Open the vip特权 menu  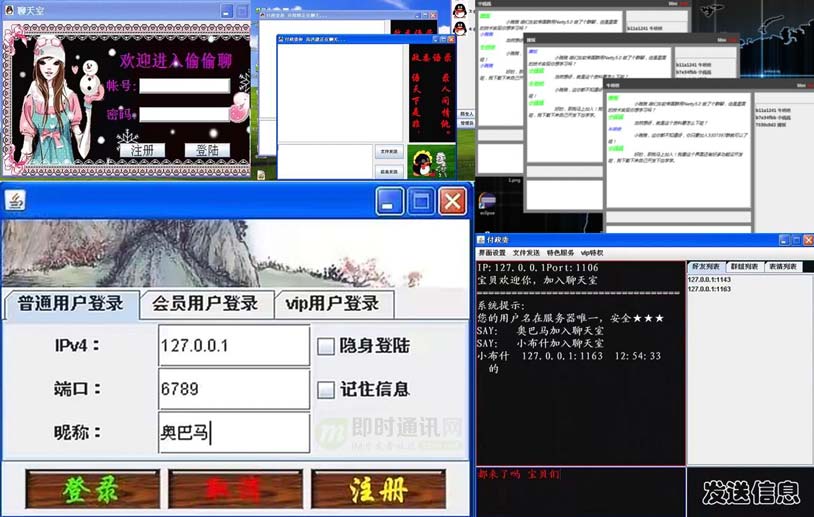click(592, 253)
